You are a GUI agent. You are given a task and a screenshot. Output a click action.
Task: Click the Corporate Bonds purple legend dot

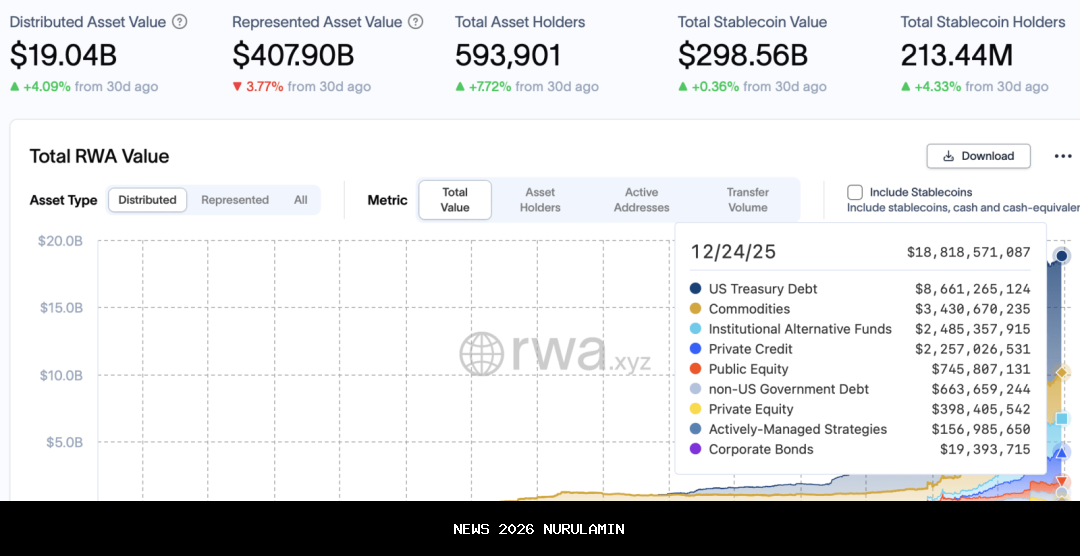tap(696, 449)
